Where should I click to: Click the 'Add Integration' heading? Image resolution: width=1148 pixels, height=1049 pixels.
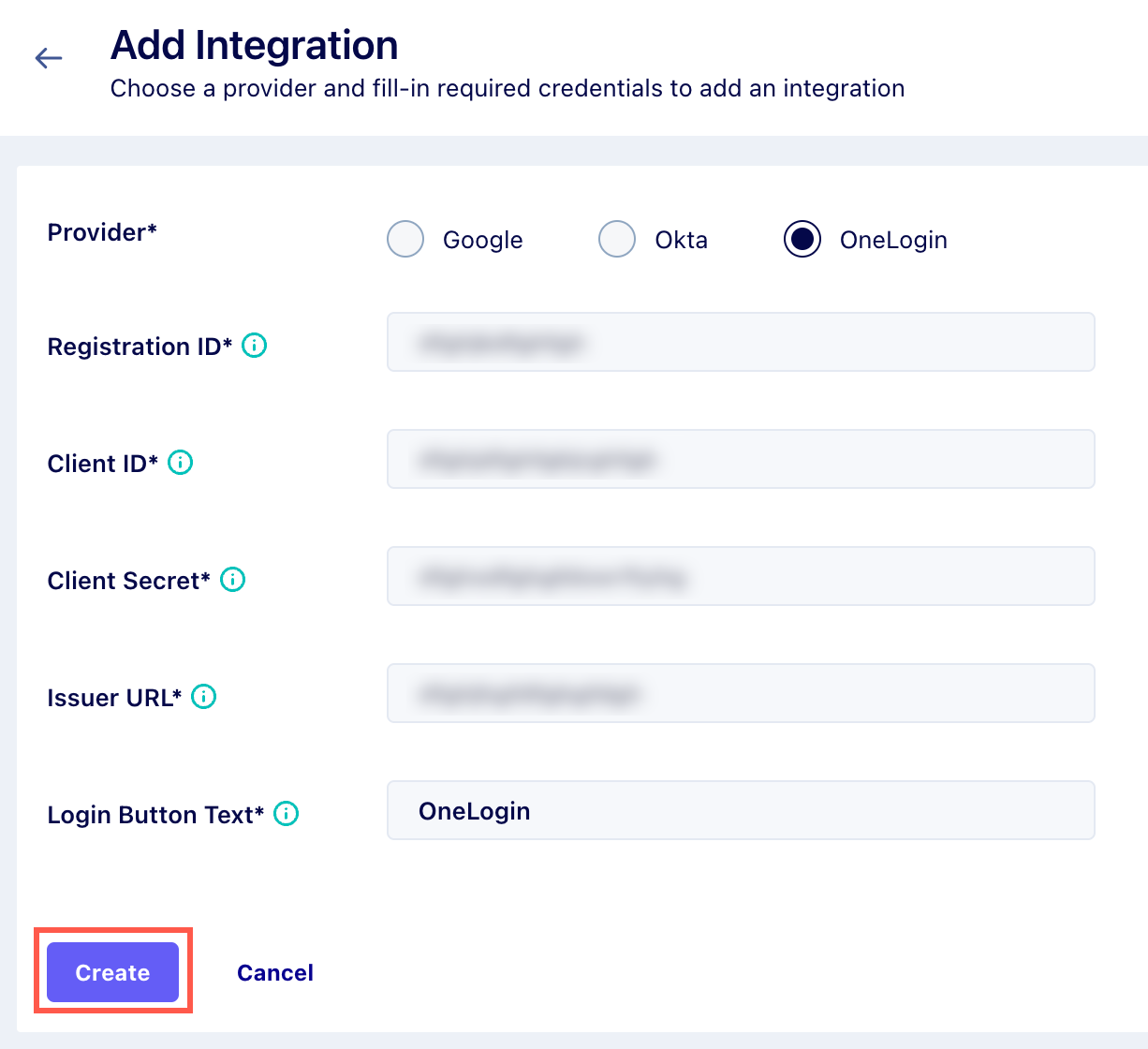pyautogui.click(x=255, y=45)
